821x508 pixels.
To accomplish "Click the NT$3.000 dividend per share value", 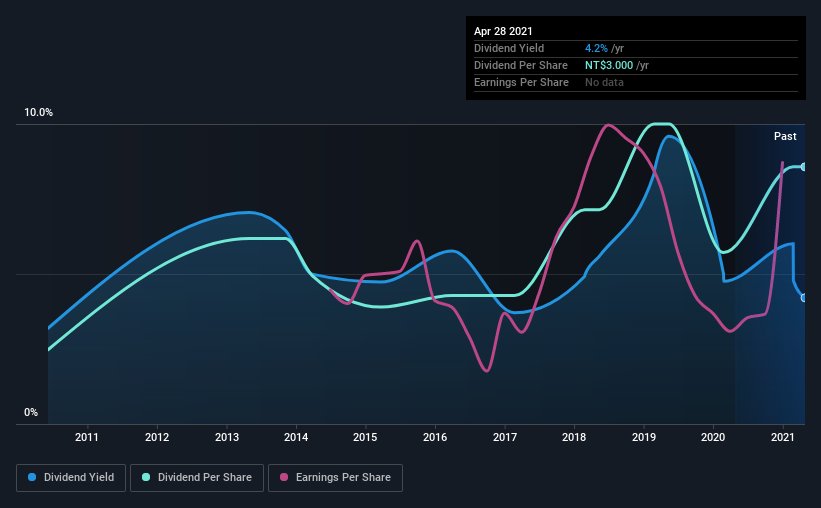I will pyautogui.click(x=609, y=65).
